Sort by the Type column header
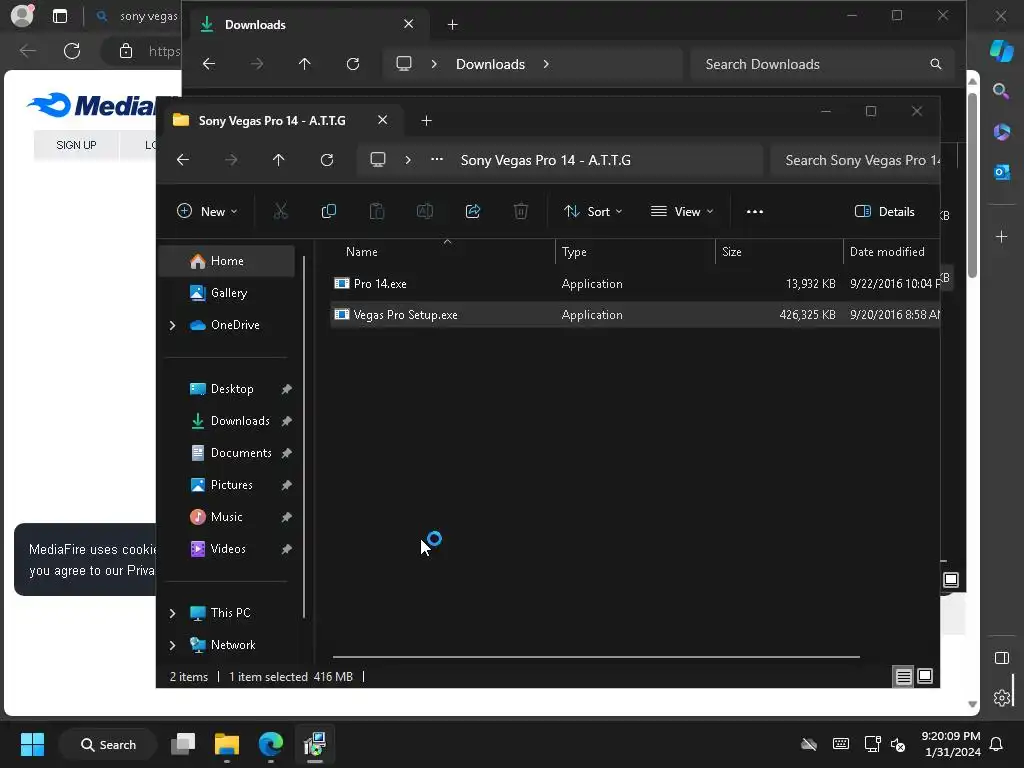The width and height of the screenshot is (1024, 768). pyautogui.click(x=574, y=252)
